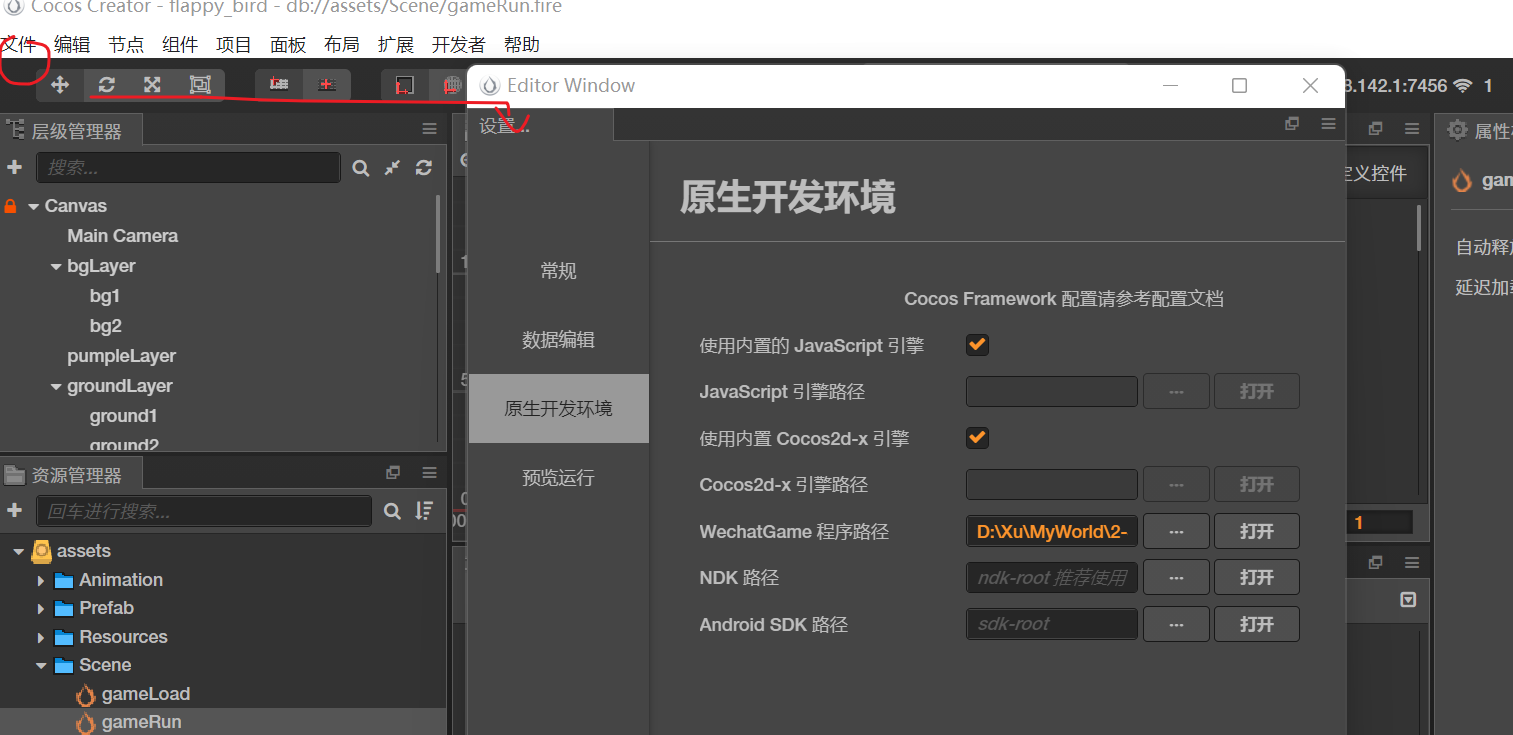
Task: Open the 层级管理器 panel menu
Action: (x=429, y=129)
